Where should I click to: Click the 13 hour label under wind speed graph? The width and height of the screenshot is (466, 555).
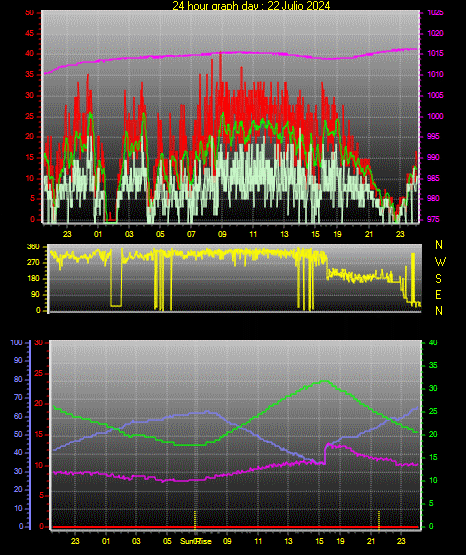pyautogui.click(x=284, y=234)
